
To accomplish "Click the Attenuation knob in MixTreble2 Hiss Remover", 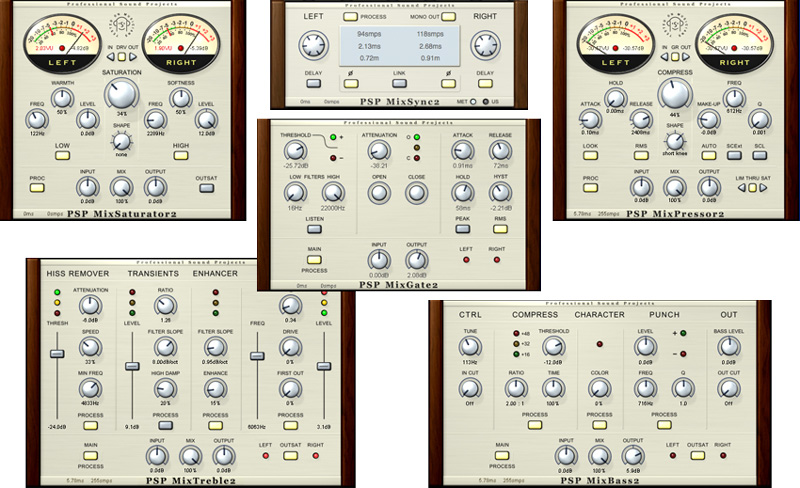I will (90, 303).
